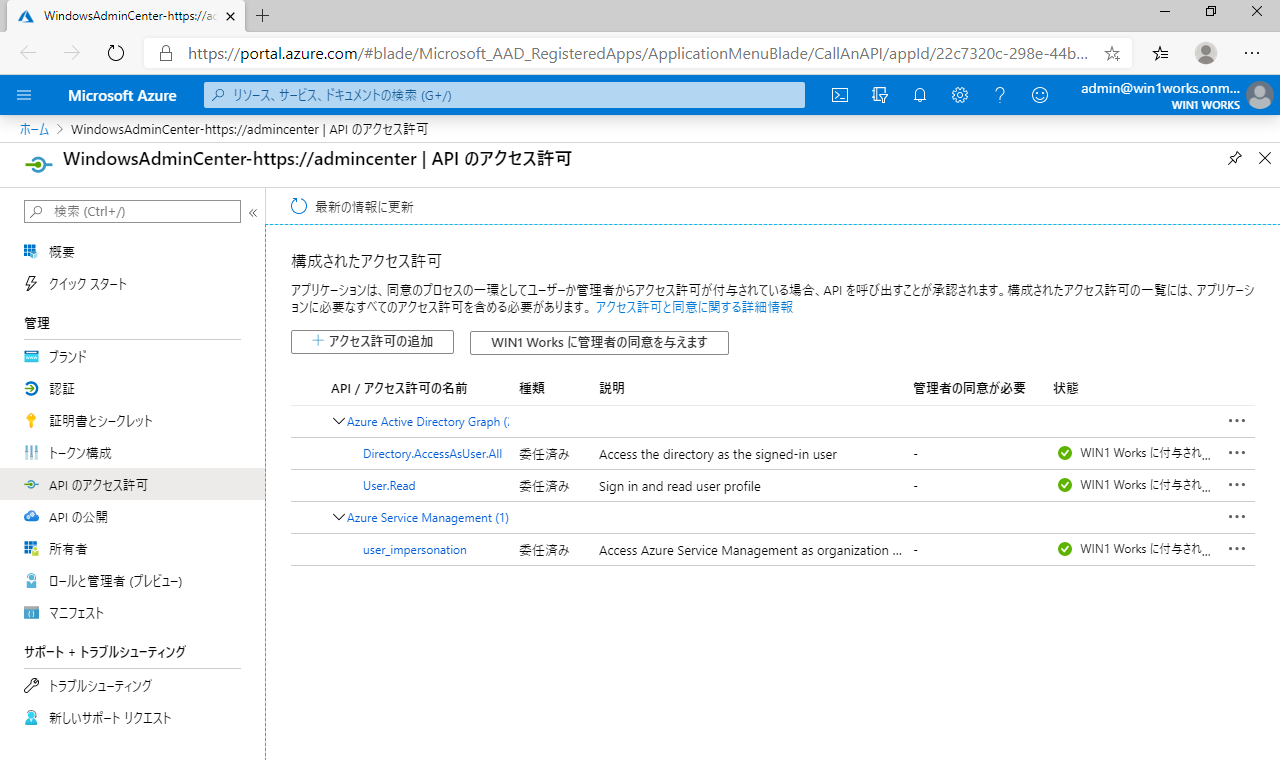The height and width of the screenshot is (760, 1280).
Task: Click the refresh icon for 最新の情報に更新
Action: tap(299, 207)
